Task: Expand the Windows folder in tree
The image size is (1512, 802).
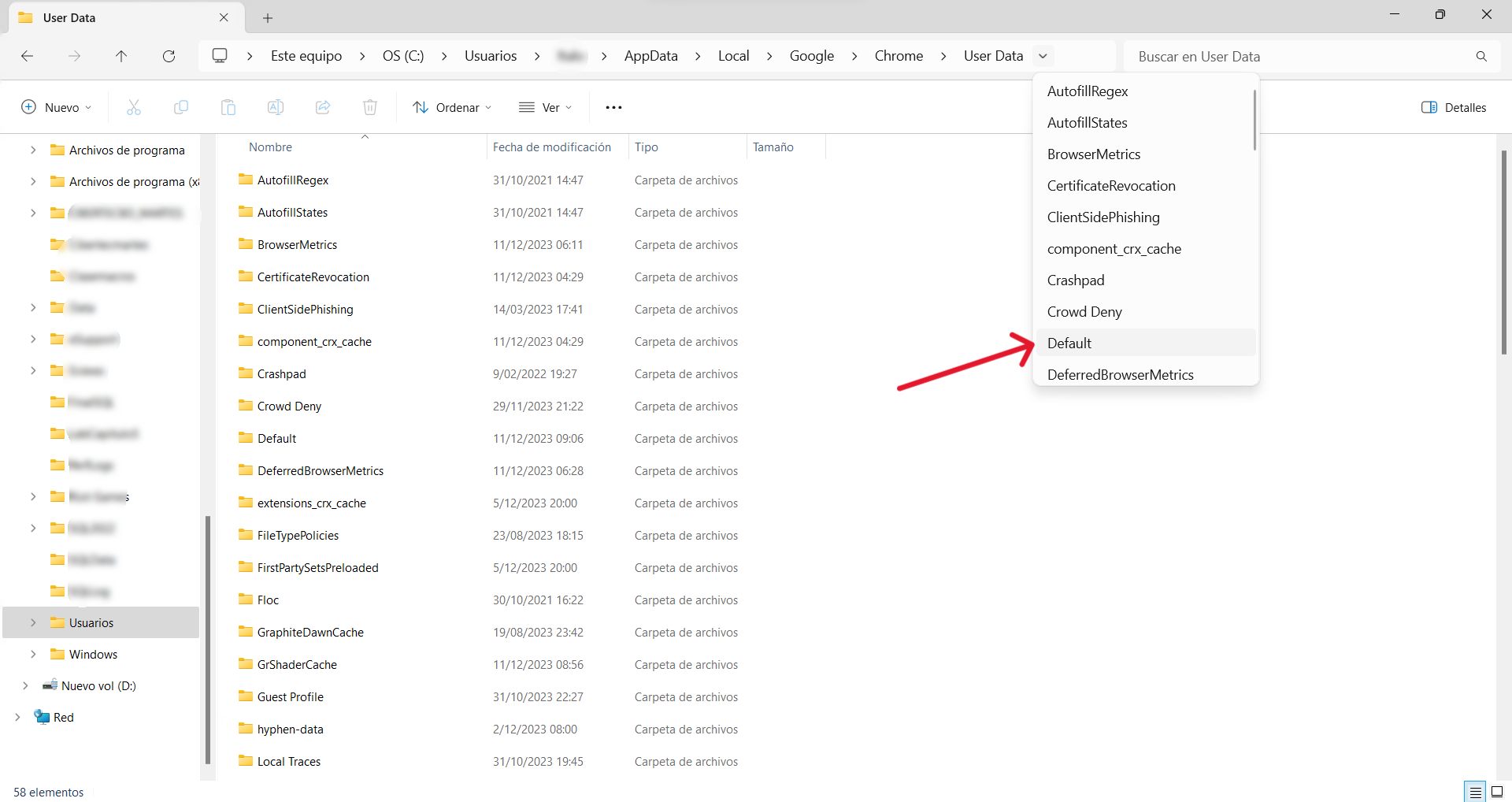Action: pos(33,654)
